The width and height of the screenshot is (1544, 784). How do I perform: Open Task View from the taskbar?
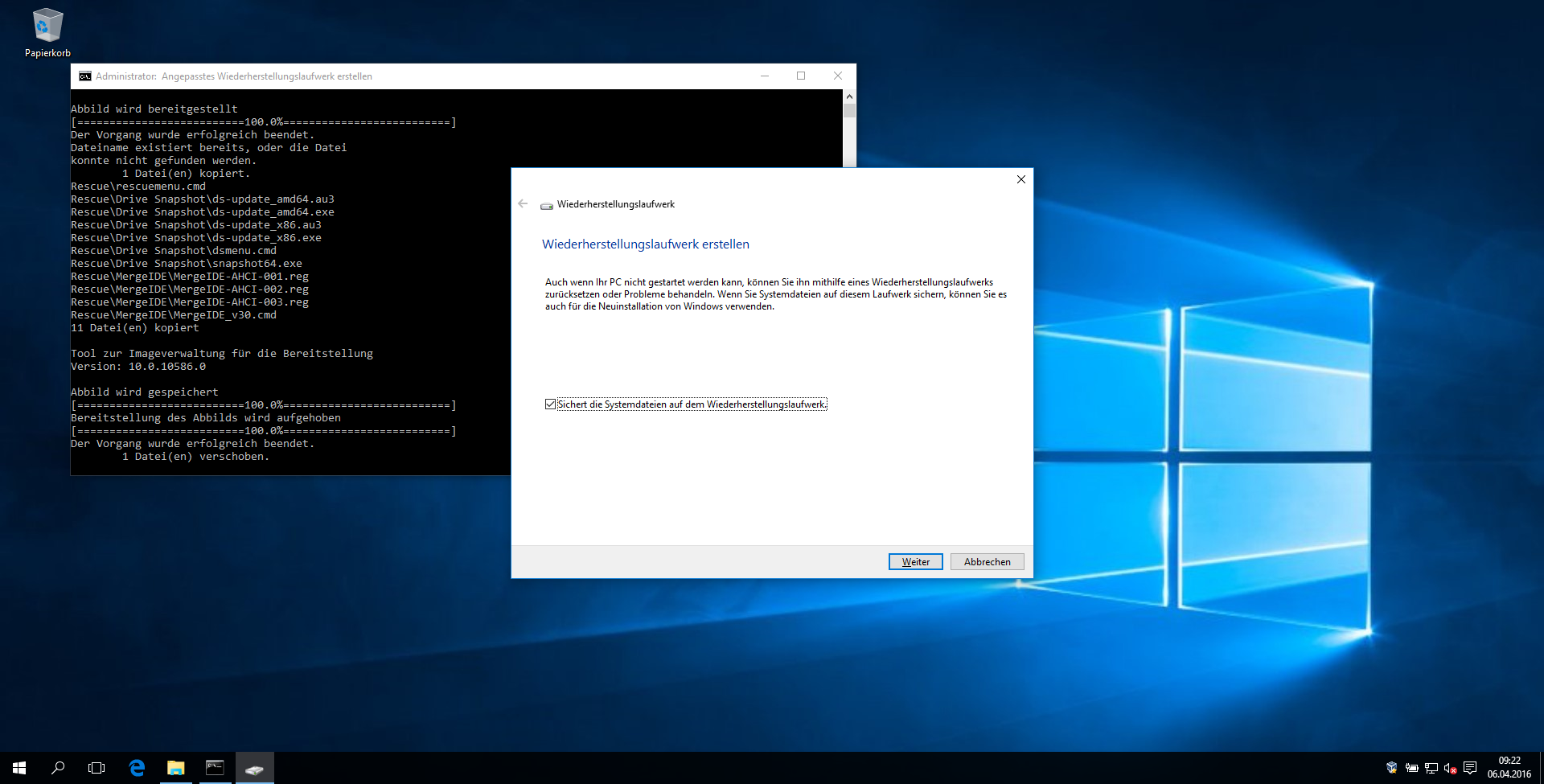point(96,768)
